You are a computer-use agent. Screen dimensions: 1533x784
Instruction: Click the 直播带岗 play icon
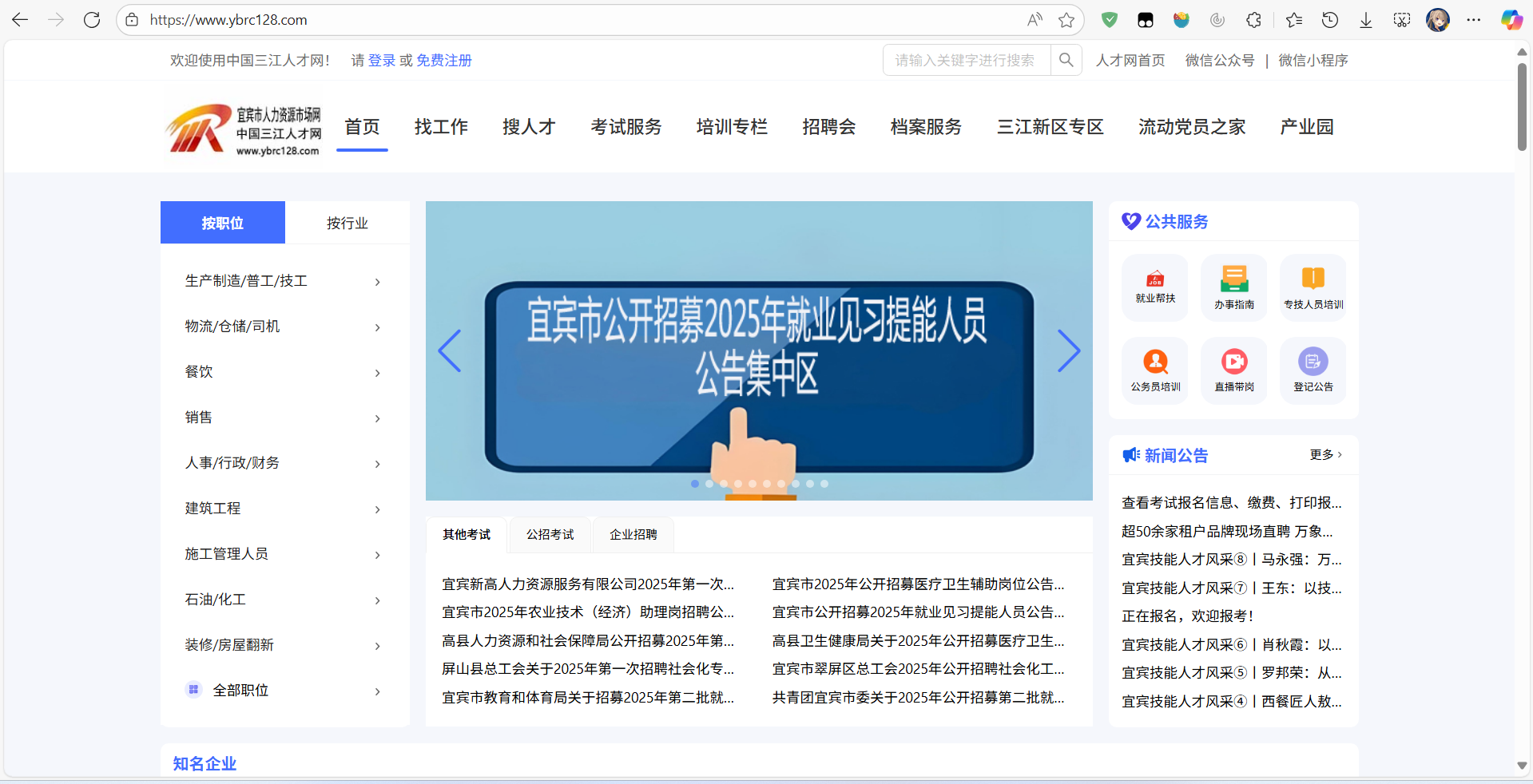click(1233, 369)
